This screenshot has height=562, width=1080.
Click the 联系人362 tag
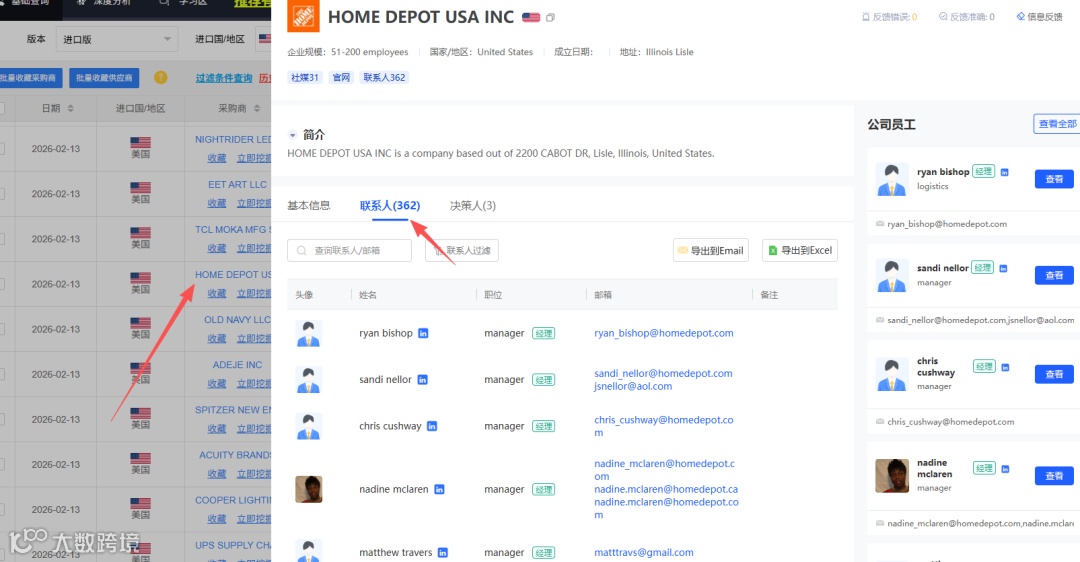[384, 78]
